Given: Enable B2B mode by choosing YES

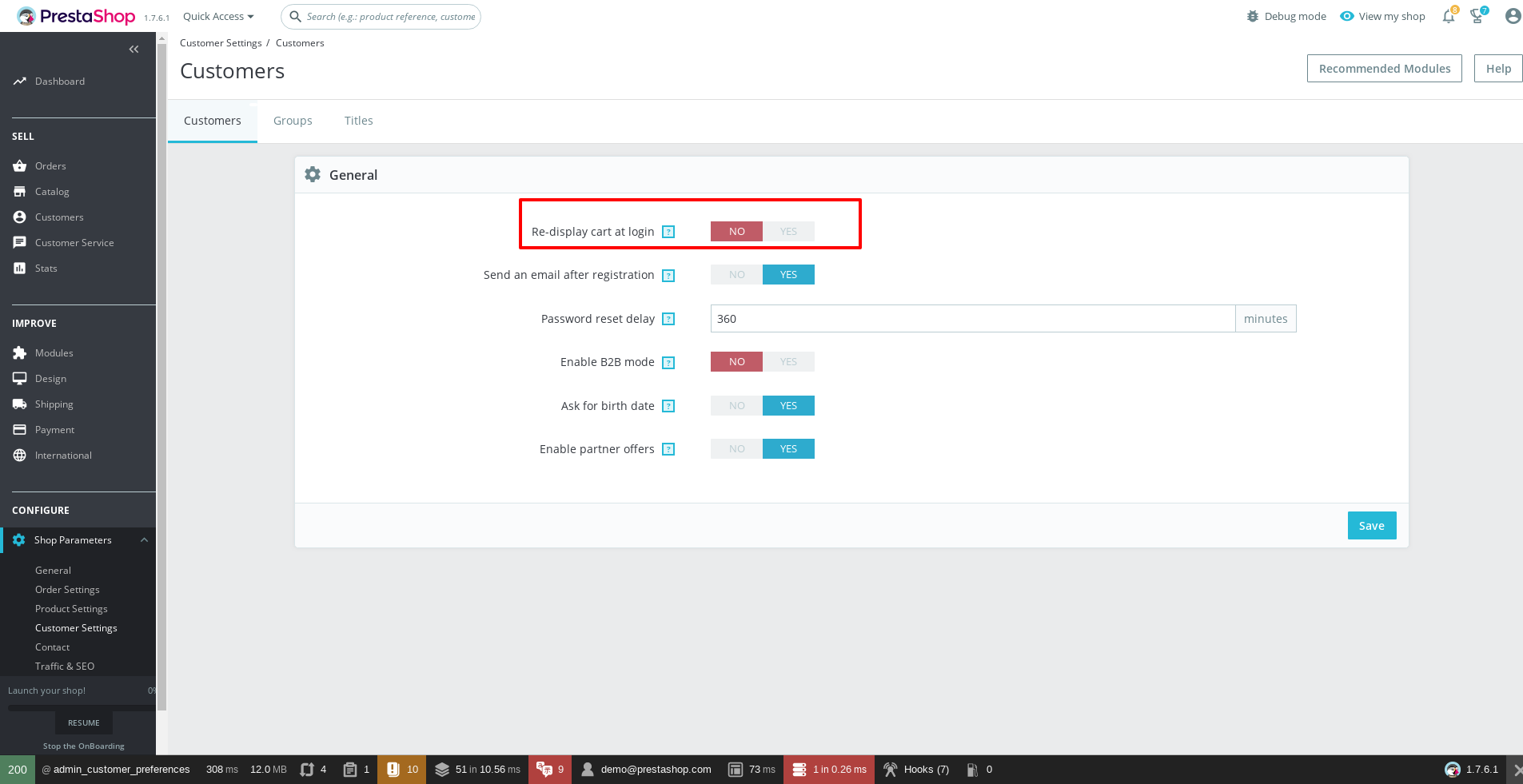Looking at the screenshot, I should pos(788,362).
